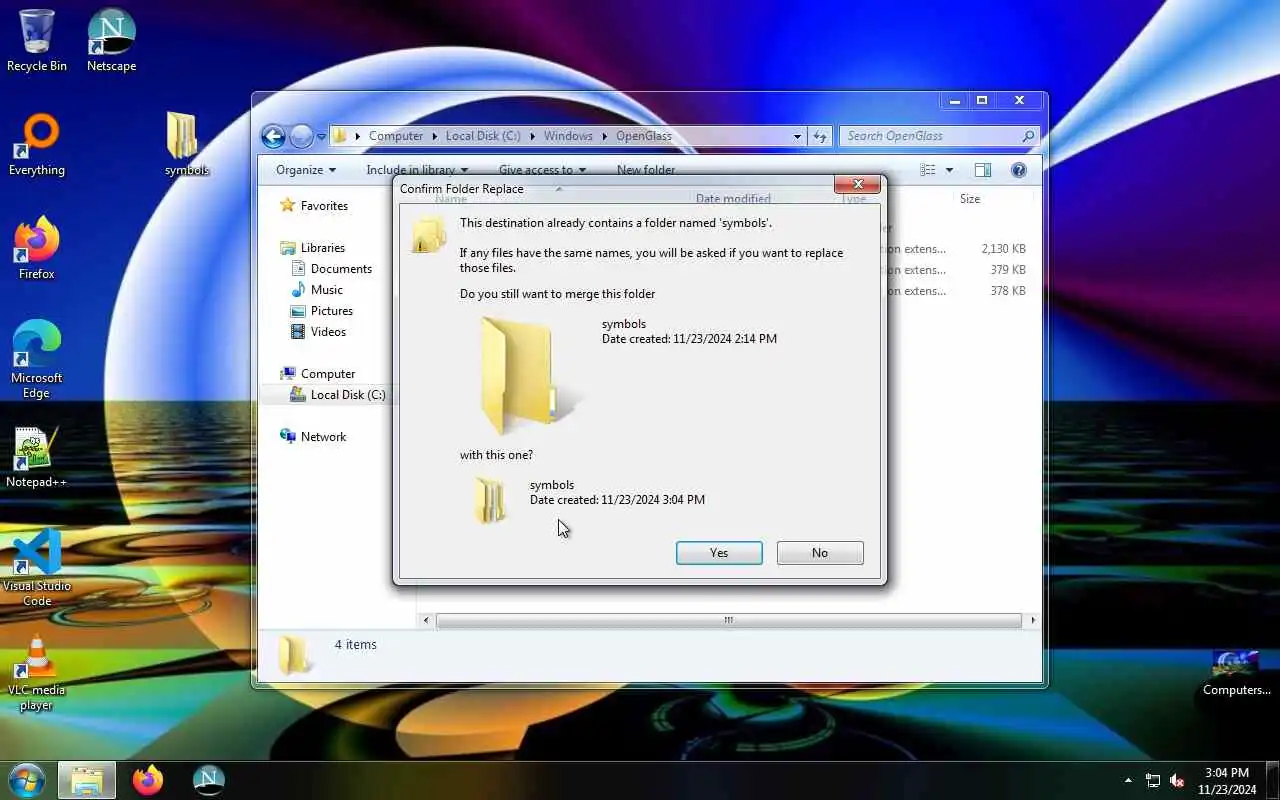Click the horizontal scrollbar thumb in Explorer
Viewport: 1280px width, 800px height.
click(x=729, y=620)
